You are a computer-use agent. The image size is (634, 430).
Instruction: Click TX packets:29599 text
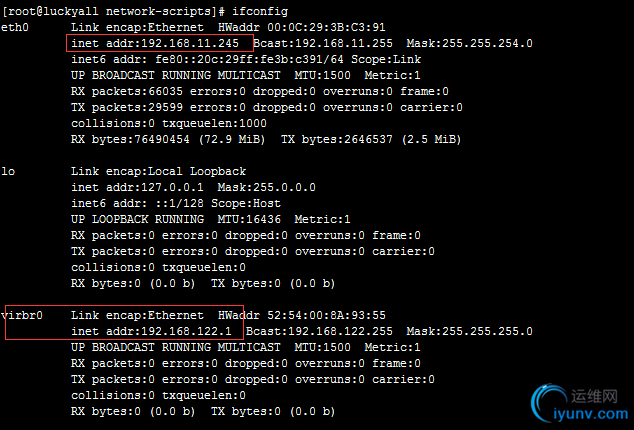click(x=127, y=108)
